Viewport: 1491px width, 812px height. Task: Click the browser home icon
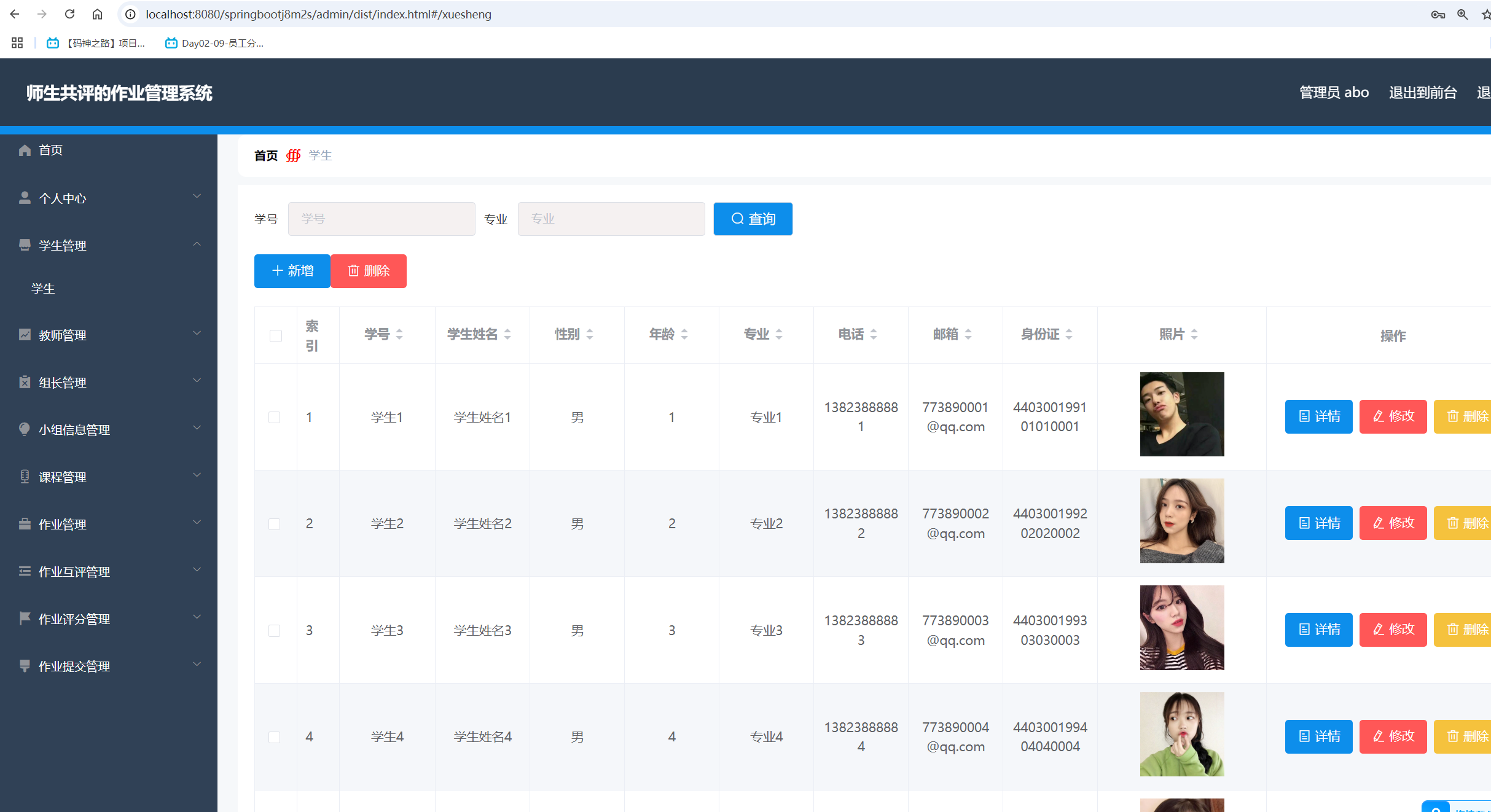tap(97, 14)
